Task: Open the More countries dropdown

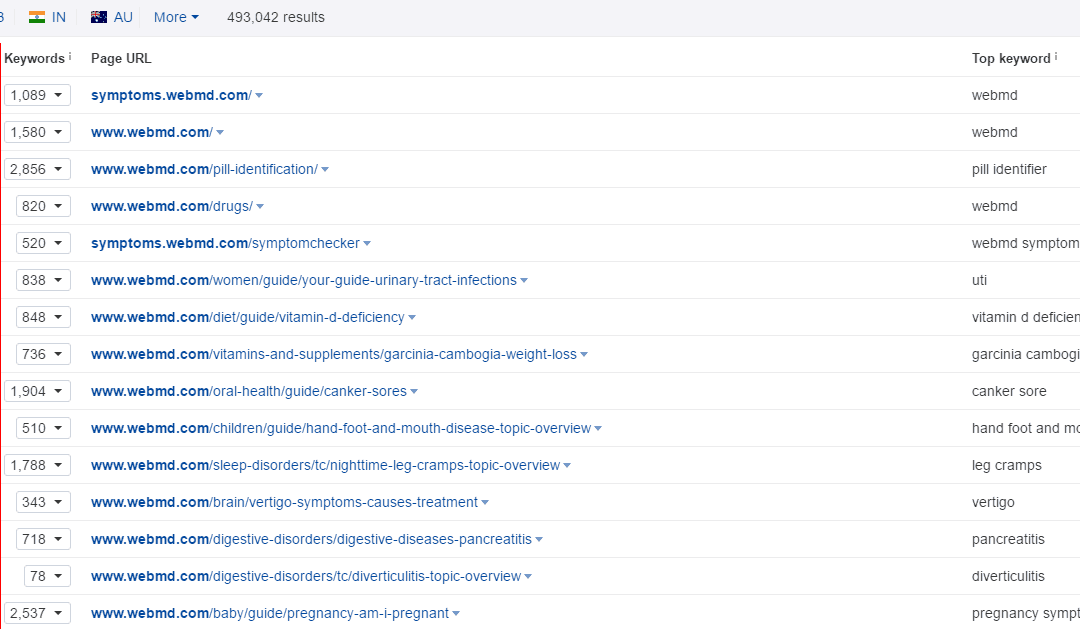Action: (176, 17)
